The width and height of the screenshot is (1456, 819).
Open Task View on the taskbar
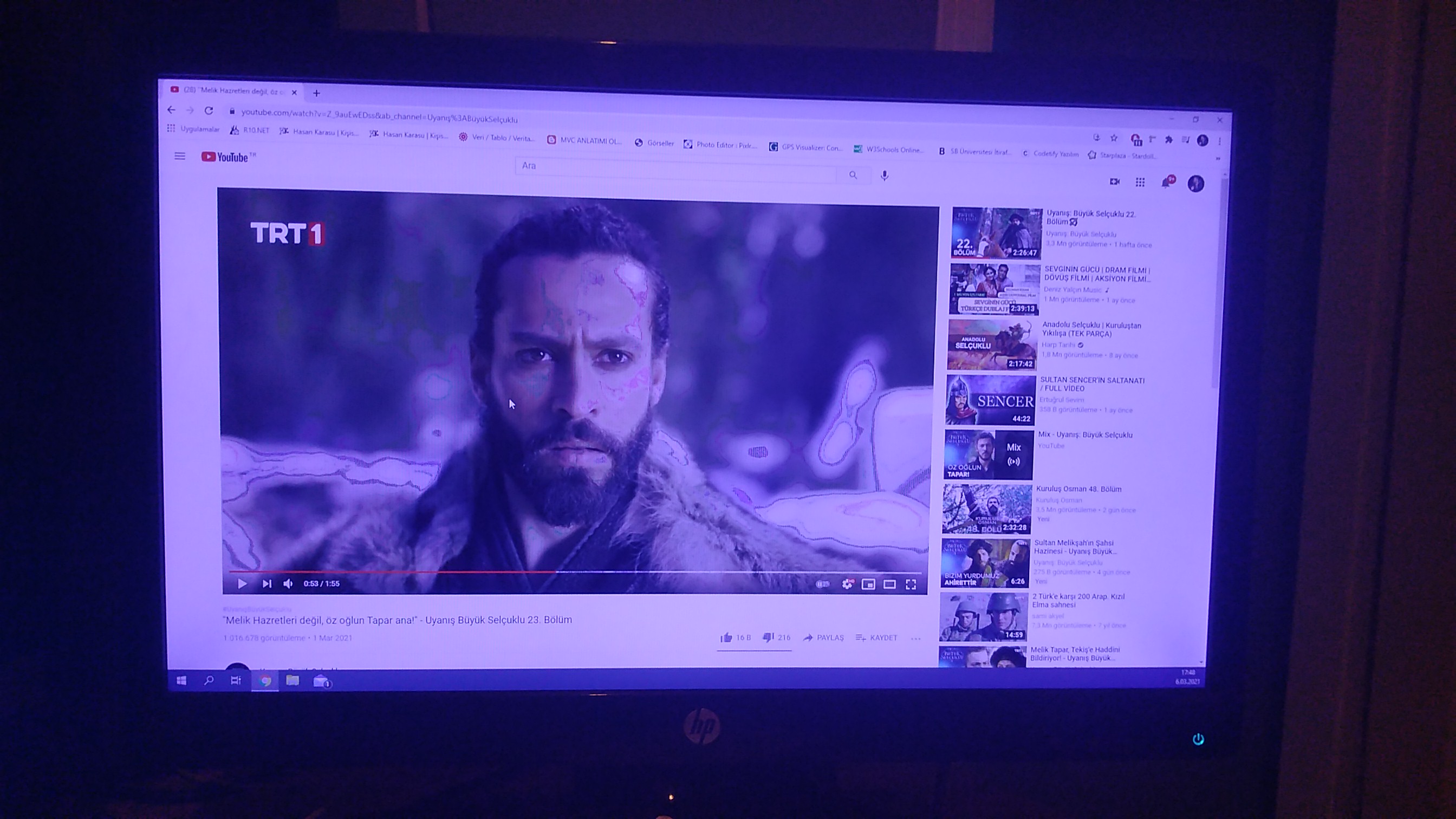click(236, 680)
